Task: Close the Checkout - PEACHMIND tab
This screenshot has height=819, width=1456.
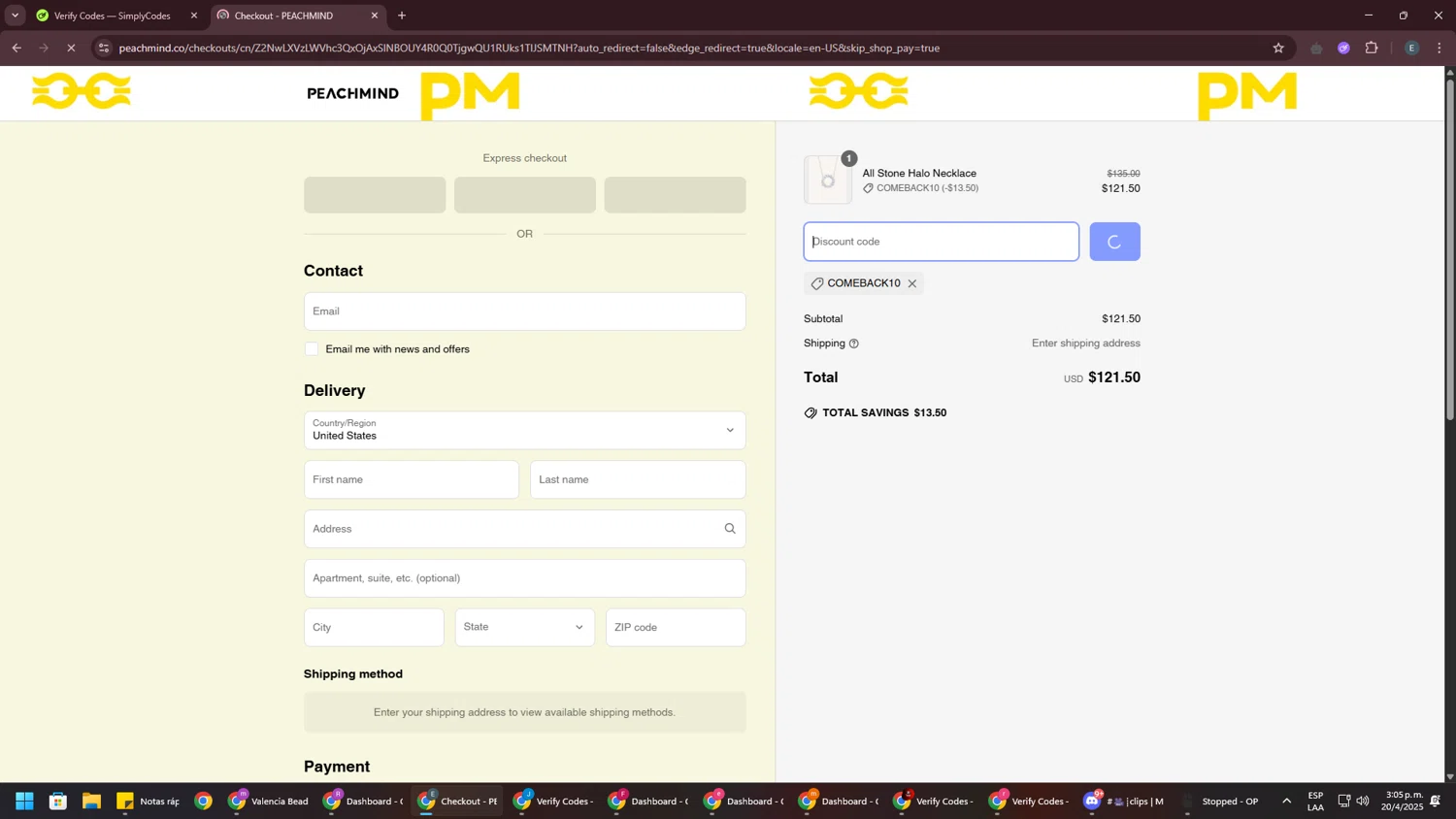Action: pyautogui.click(x=375, y=16)
